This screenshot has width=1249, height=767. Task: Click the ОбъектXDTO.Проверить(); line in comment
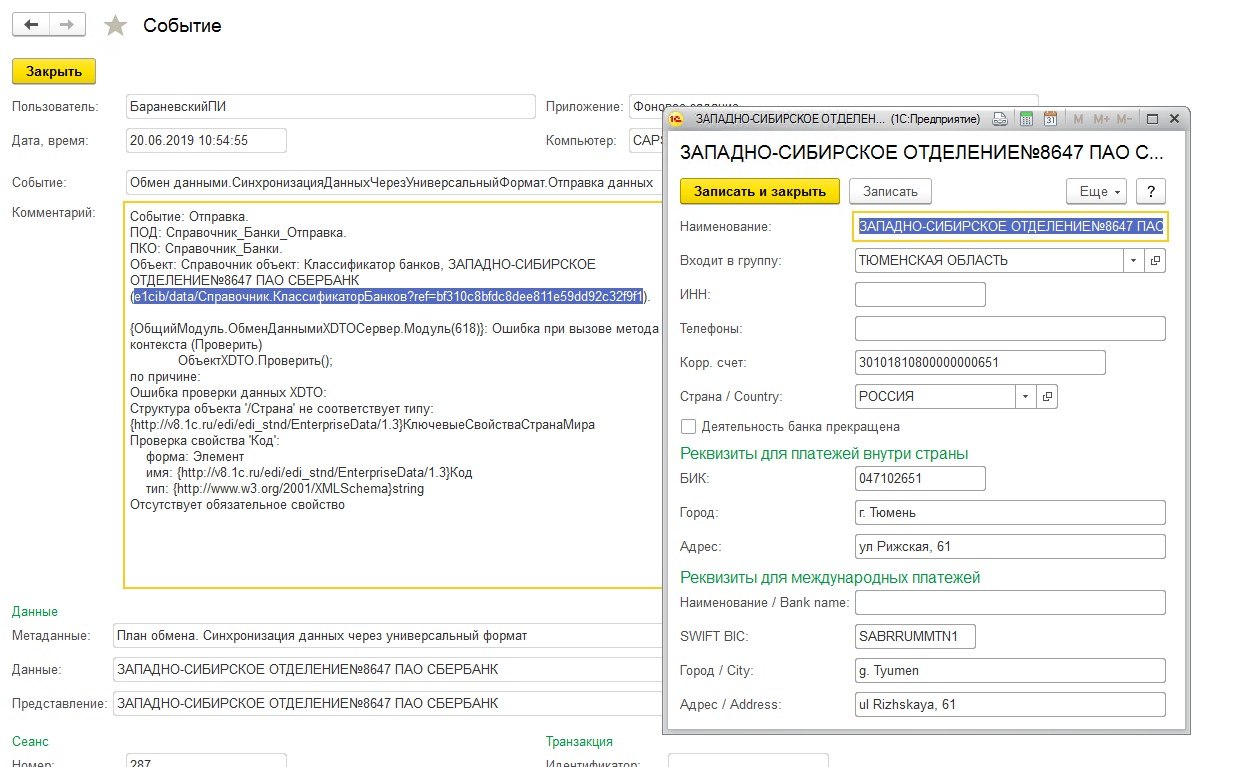point(255,361)
